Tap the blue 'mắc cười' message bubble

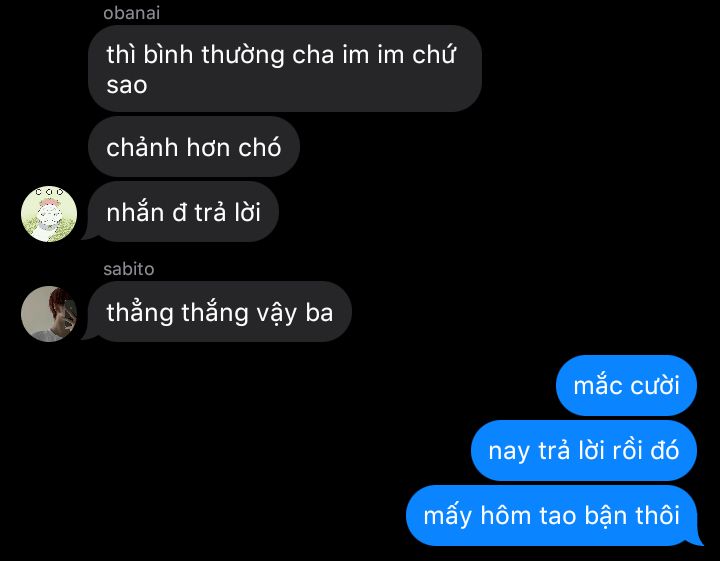pos(626,385)
